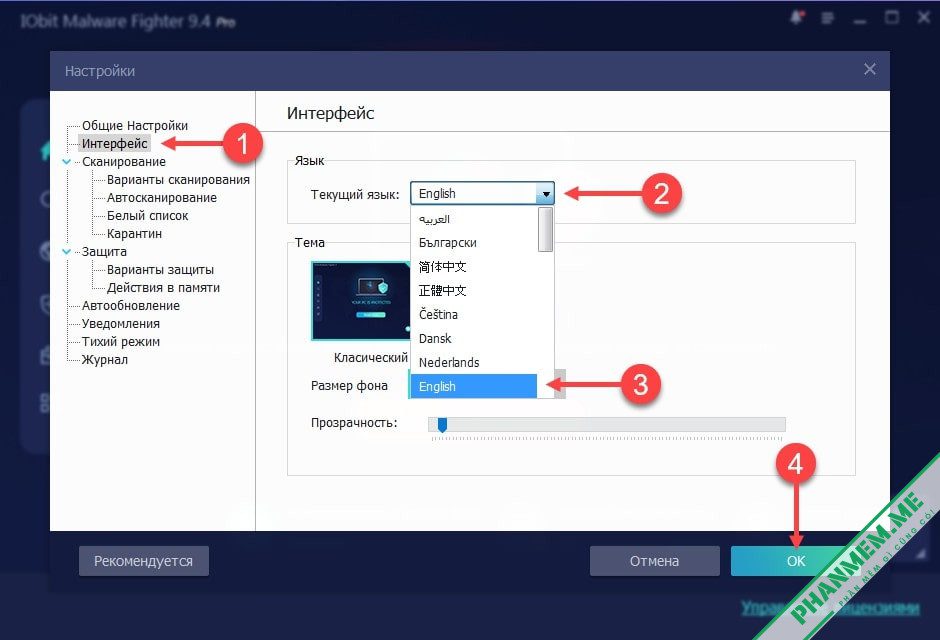The width and height of the screenshot is (940, 640).
Task: Click the Рекомендуется button
Action: pos(144,561)
